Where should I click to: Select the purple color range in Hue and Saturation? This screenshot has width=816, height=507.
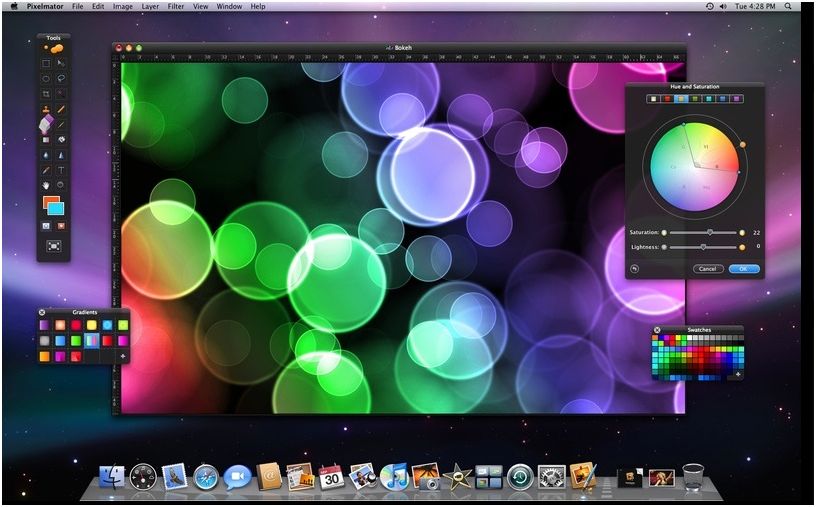click(737, 99)
